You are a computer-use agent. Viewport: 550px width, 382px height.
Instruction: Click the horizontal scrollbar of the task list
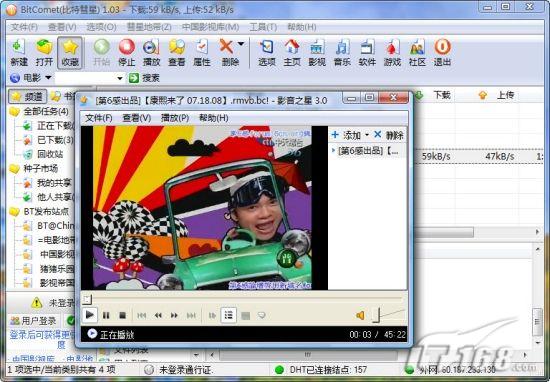coord(444,232)
